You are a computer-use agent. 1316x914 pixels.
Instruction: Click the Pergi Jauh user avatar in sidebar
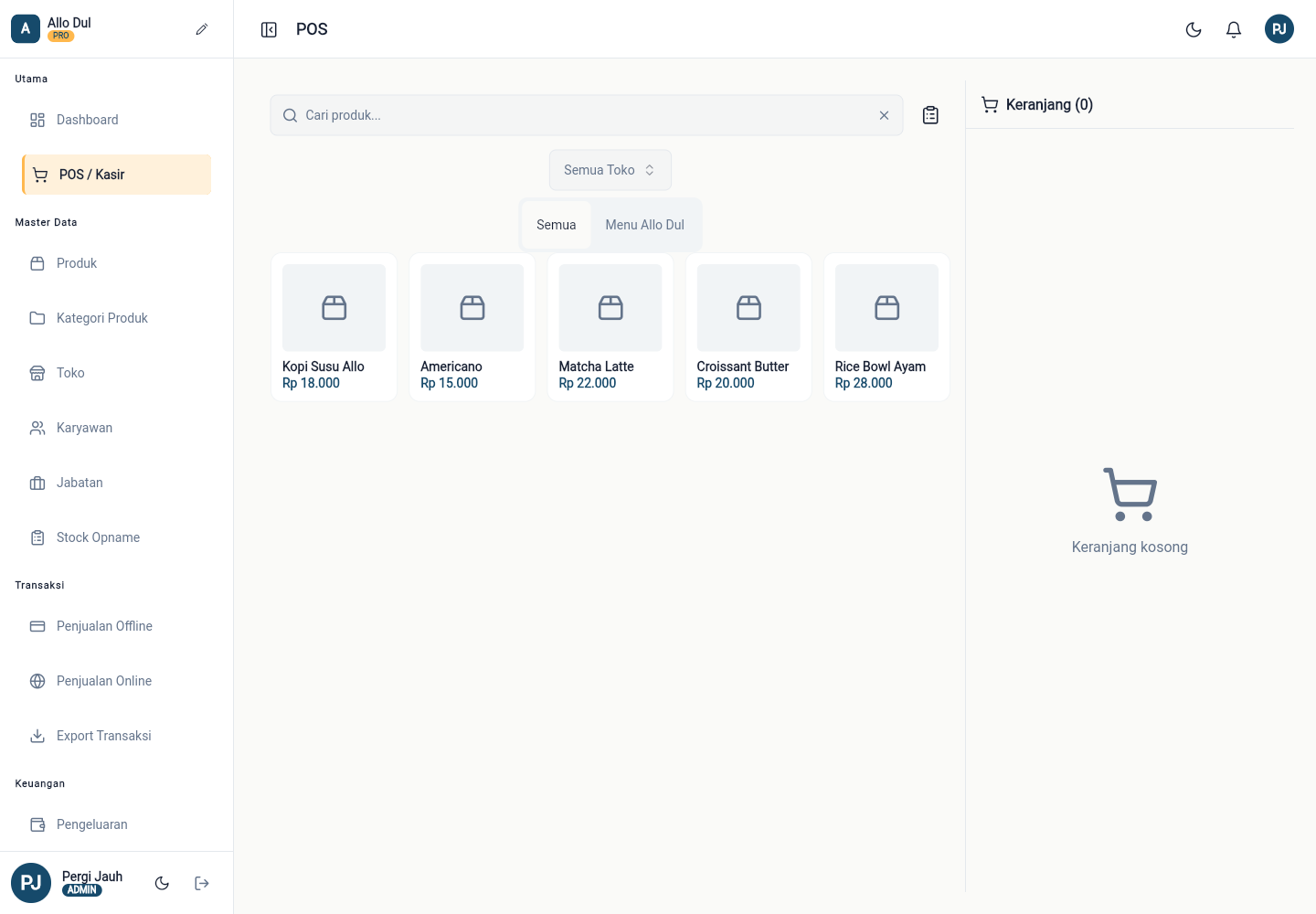click(31, 883)
